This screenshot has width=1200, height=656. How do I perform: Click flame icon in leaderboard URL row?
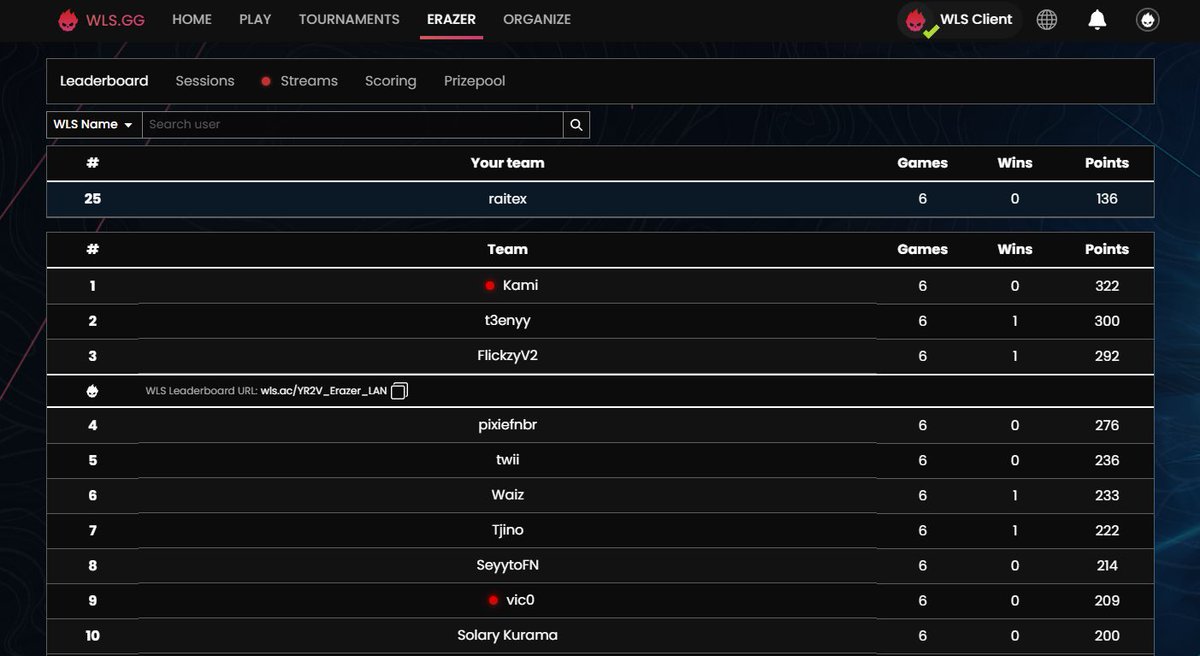[x=93, y=391]
